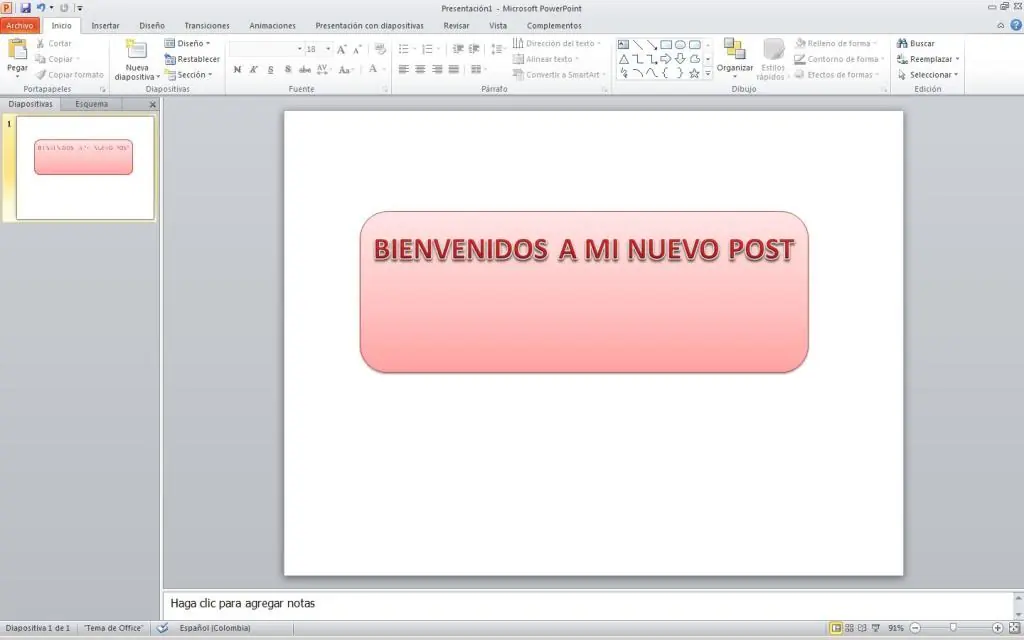The width and height of the screenshot is (1024, 640).
Task: Open Sección dropdown
Action: [x=188, y=74]
